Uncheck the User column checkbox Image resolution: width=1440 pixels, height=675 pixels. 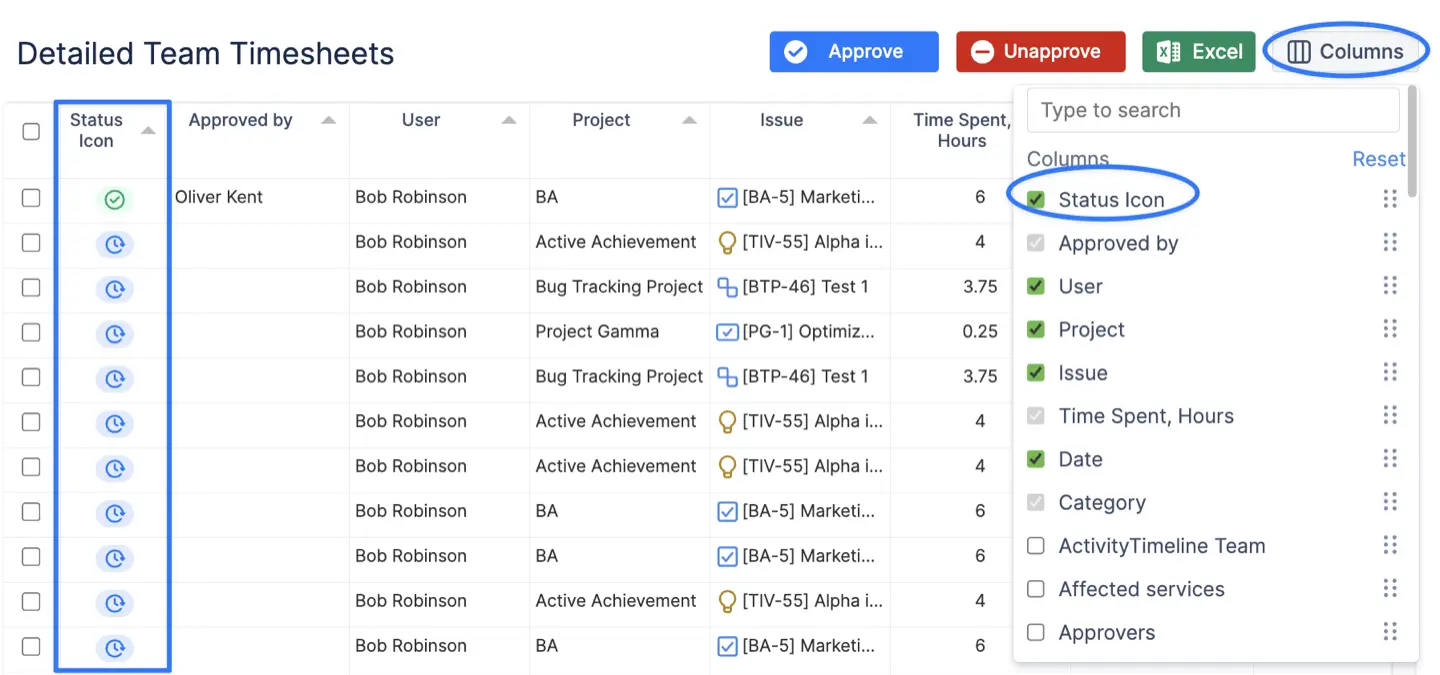(1037, 286)
